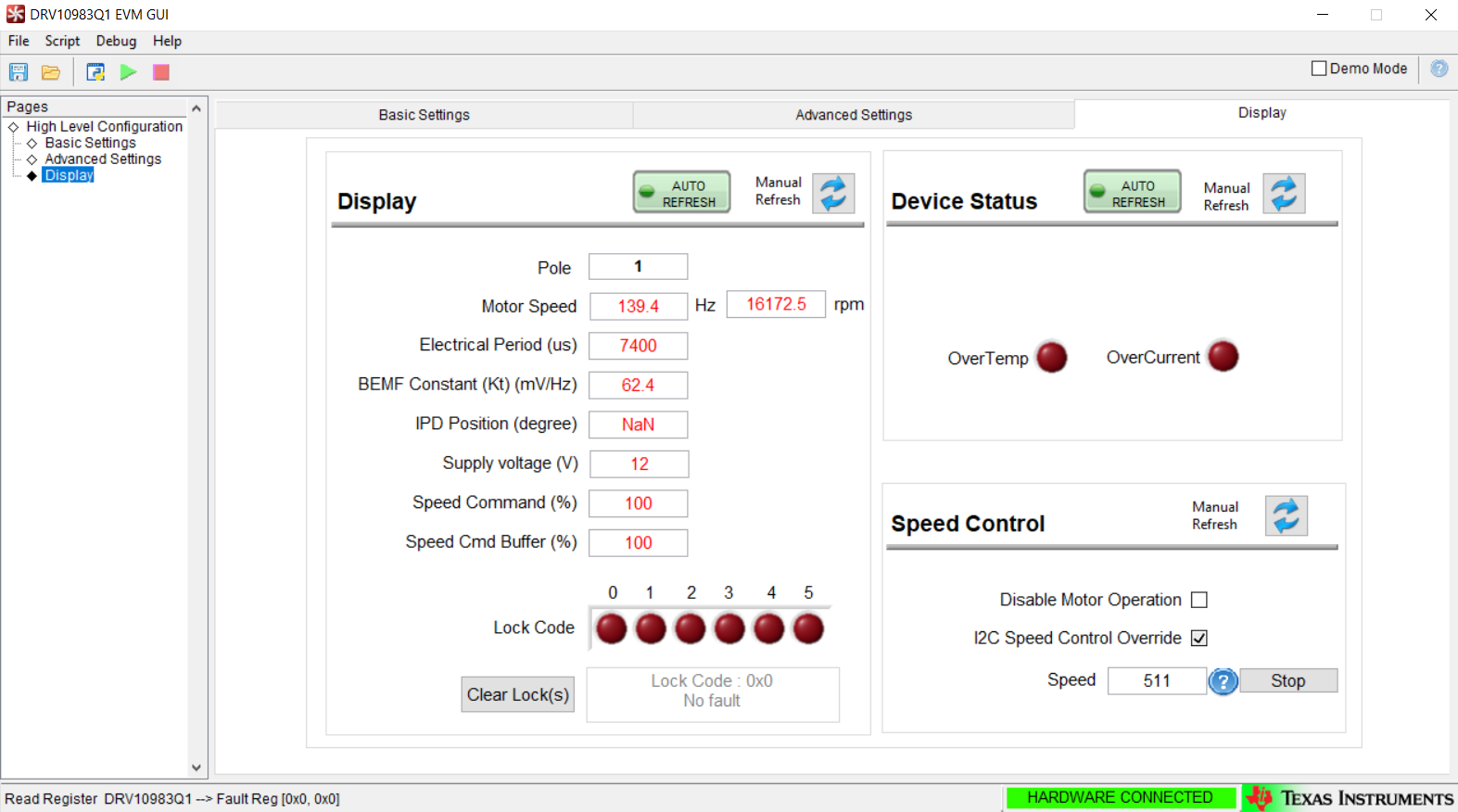Toggle Auto Refresh in Device Status
1458x812 pixels.
tap(1133, 192)
